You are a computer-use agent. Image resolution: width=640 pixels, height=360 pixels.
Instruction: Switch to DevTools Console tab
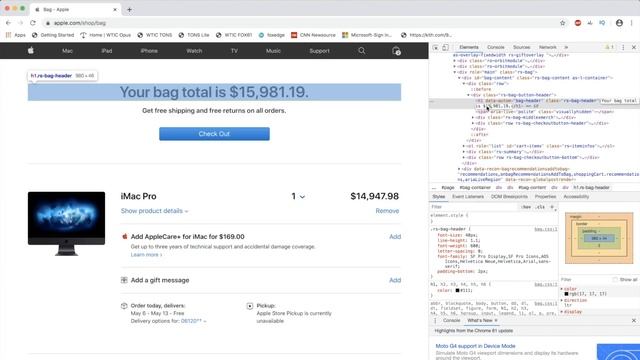coord(496,47)
